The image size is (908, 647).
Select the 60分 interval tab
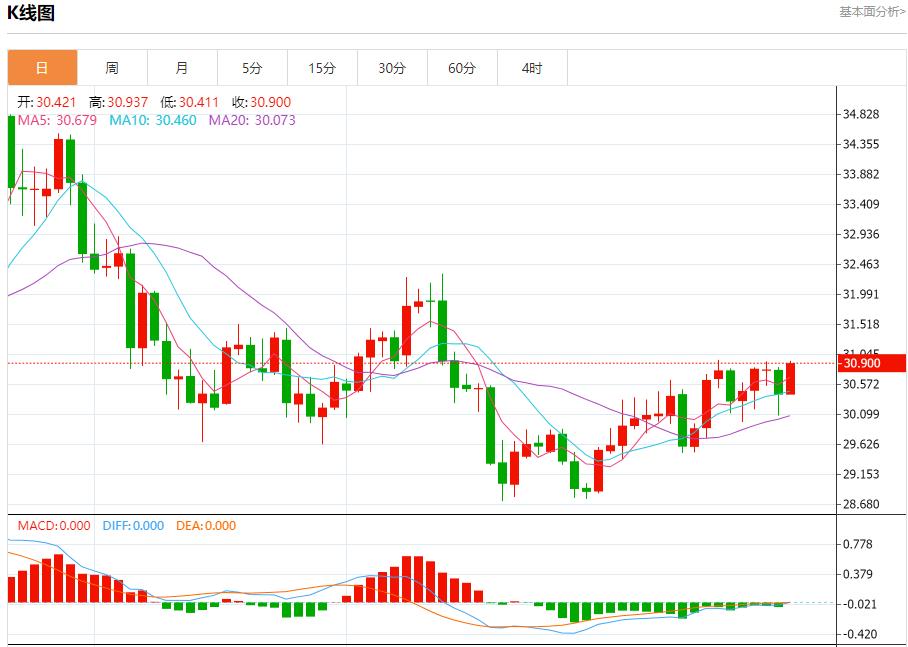[462, 68]
